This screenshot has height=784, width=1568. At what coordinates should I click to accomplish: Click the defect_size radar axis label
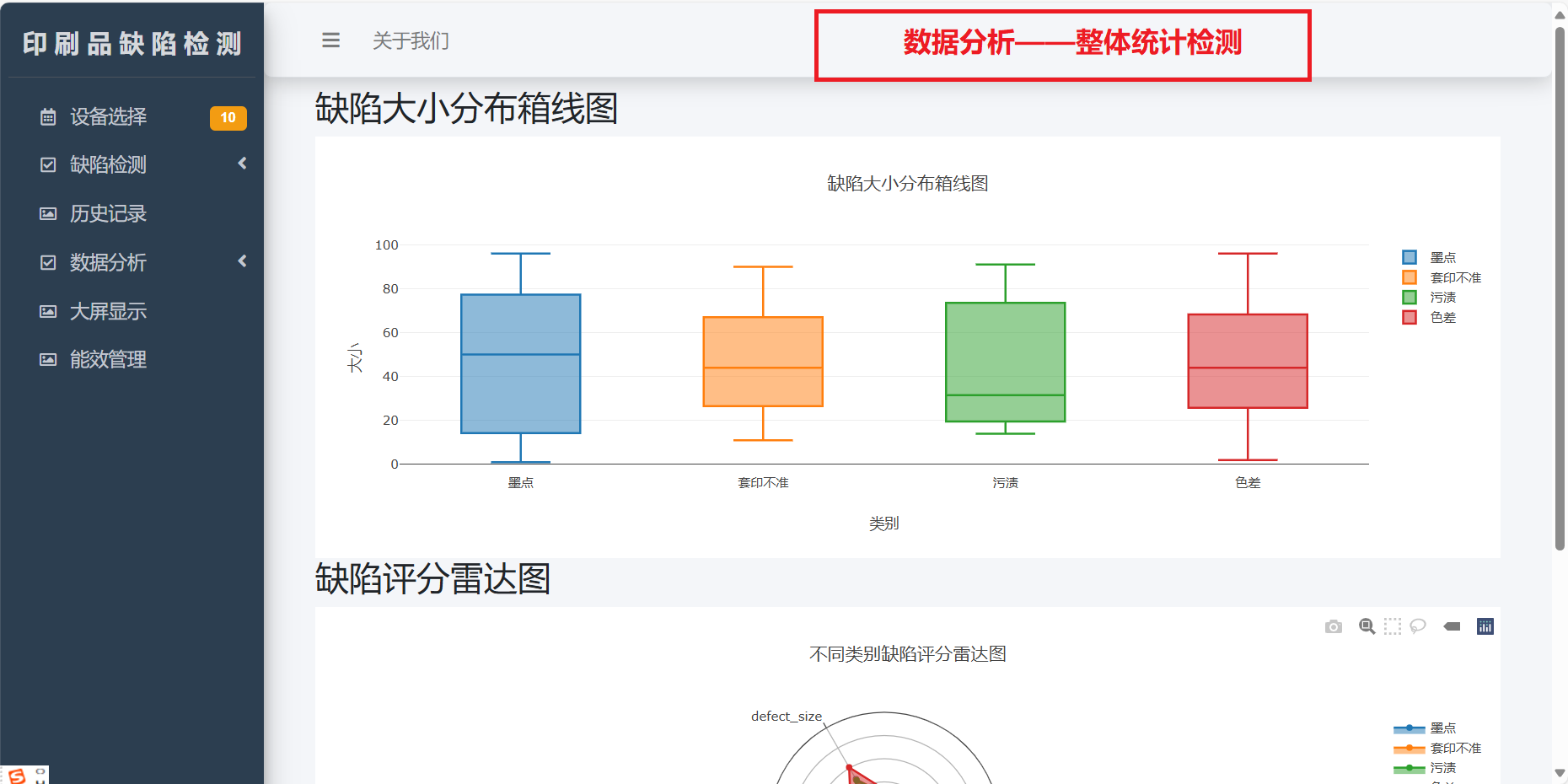(787, 717)
